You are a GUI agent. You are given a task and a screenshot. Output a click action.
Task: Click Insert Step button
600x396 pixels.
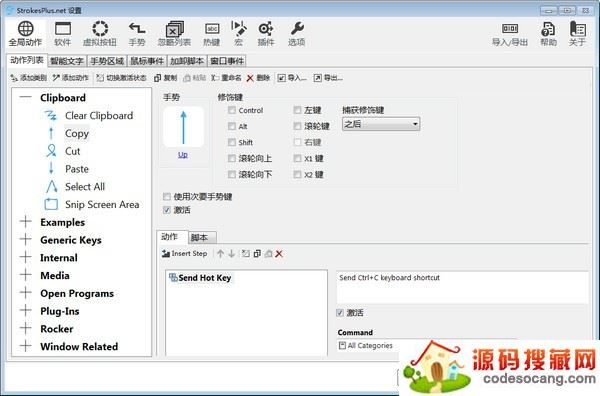184,254
